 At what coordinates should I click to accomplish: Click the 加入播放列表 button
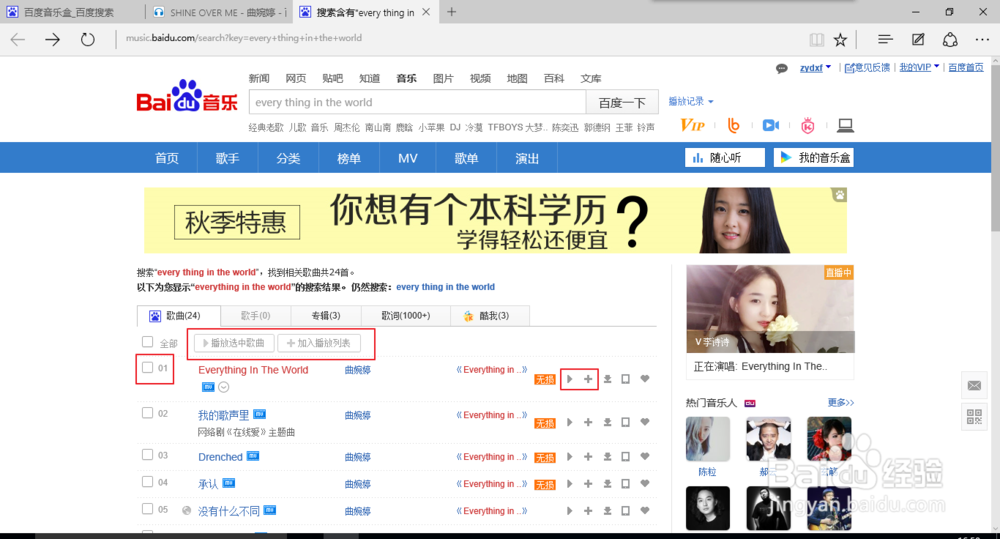pyautogui.click(x=319, y=343)
